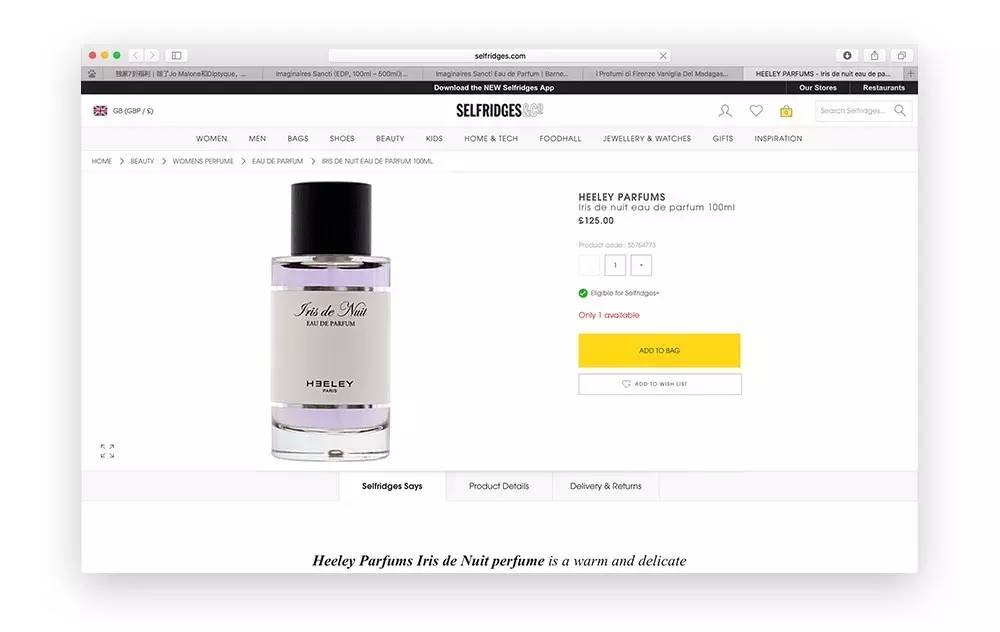Screen dimensions: 1000x632
Task: Open the yellow shopping bag icon
Action: pyautogui.click(x=786, y=111)
